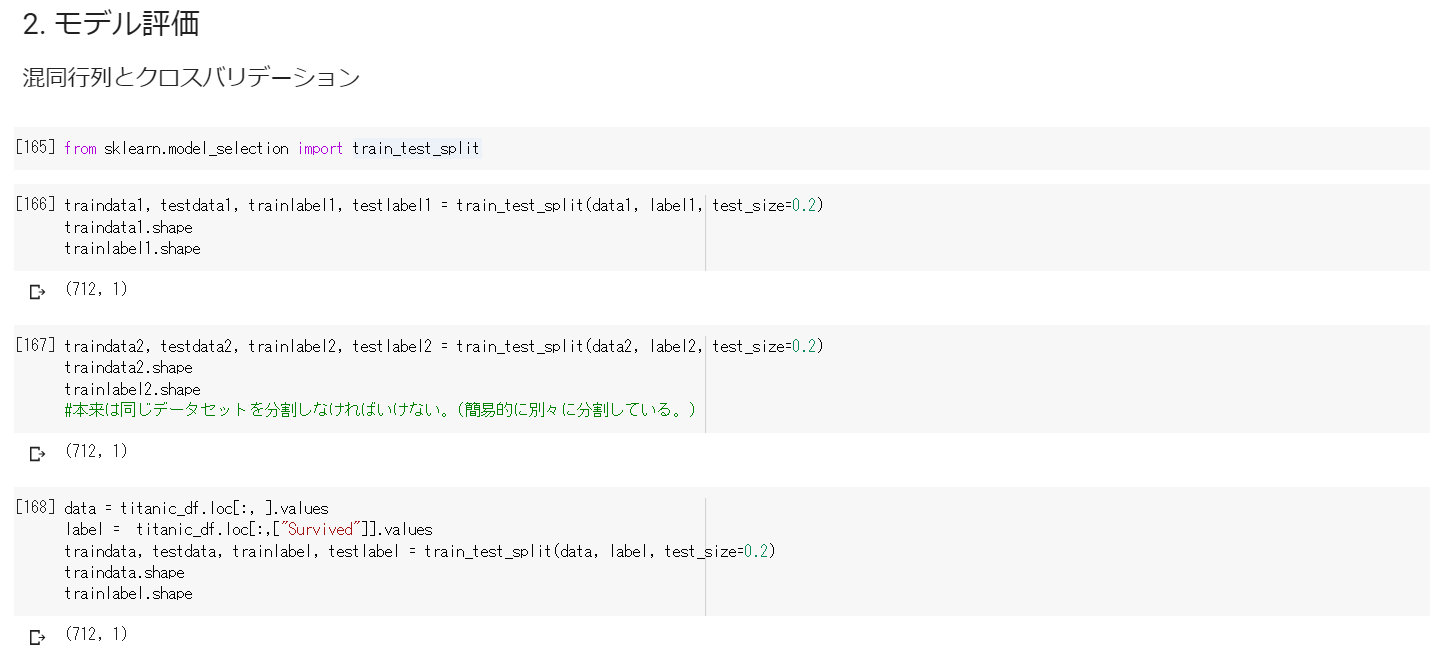Click the 'data = titanic_df.loc' line
1430x660 pixels.
pos(196,508)
